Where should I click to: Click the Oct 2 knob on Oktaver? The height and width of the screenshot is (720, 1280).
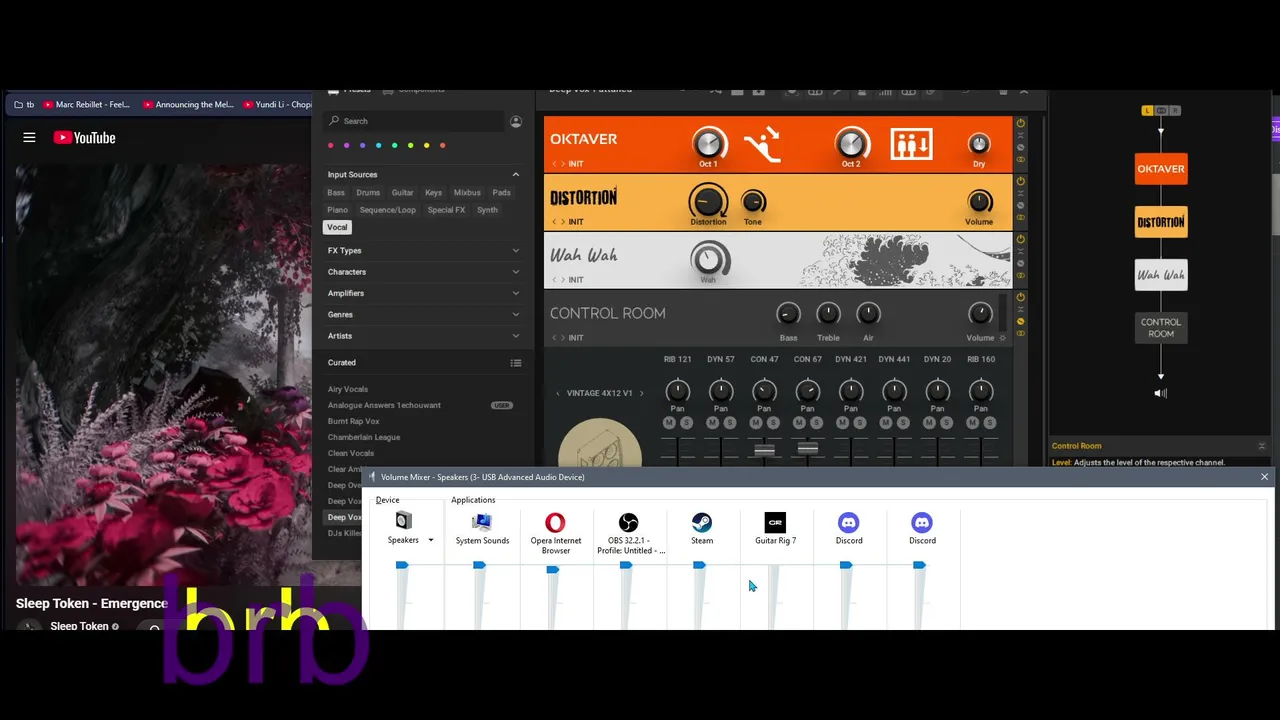coord(851,143)
